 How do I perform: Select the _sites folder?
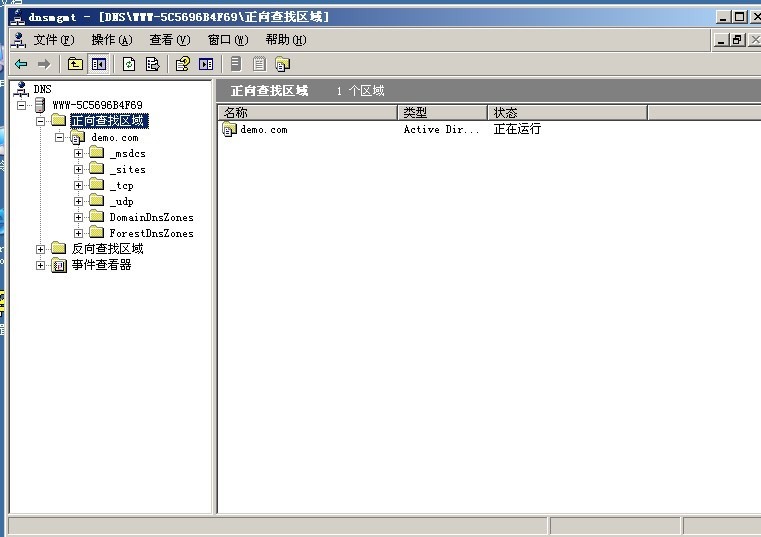pos(128,169)
